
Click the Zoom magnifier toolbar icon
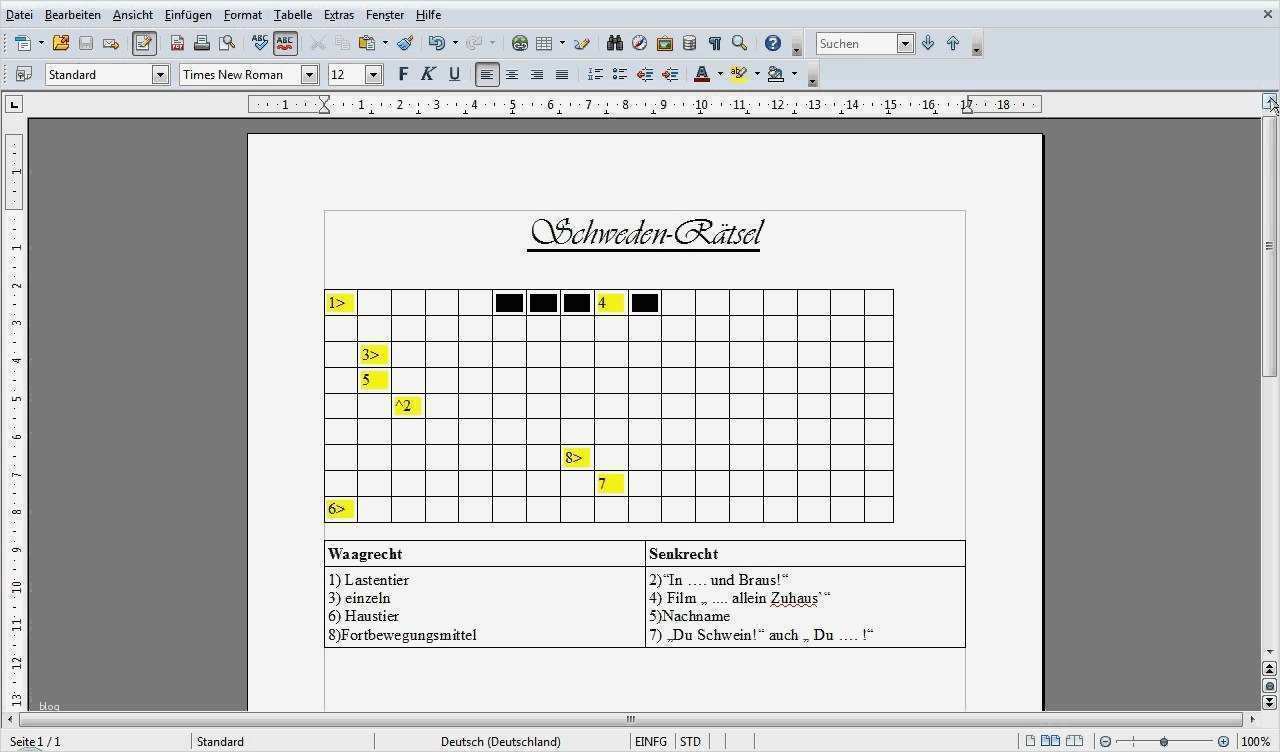coord(739,43)
